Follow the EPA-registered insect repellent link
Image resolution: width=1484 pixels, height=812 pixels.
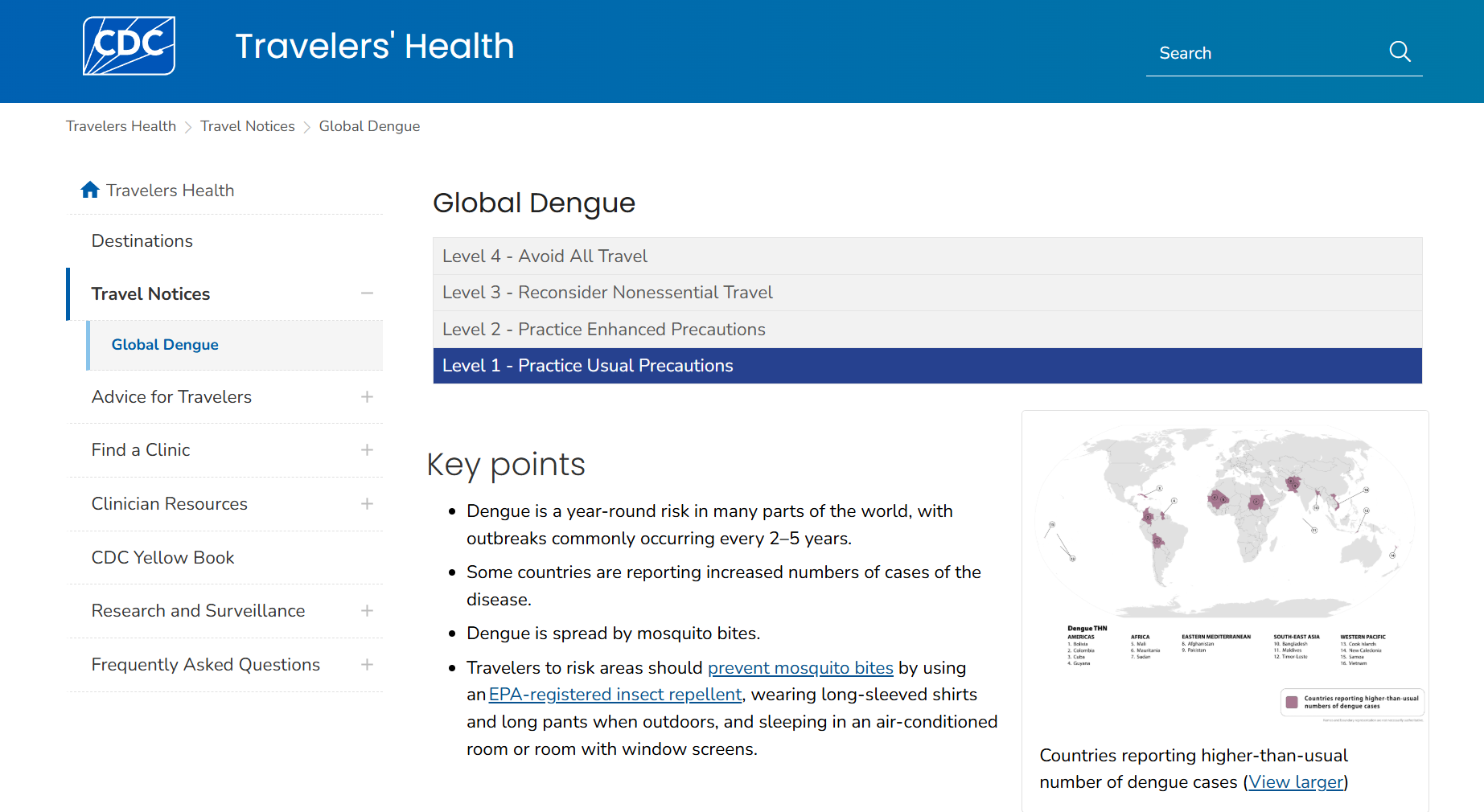615,695
